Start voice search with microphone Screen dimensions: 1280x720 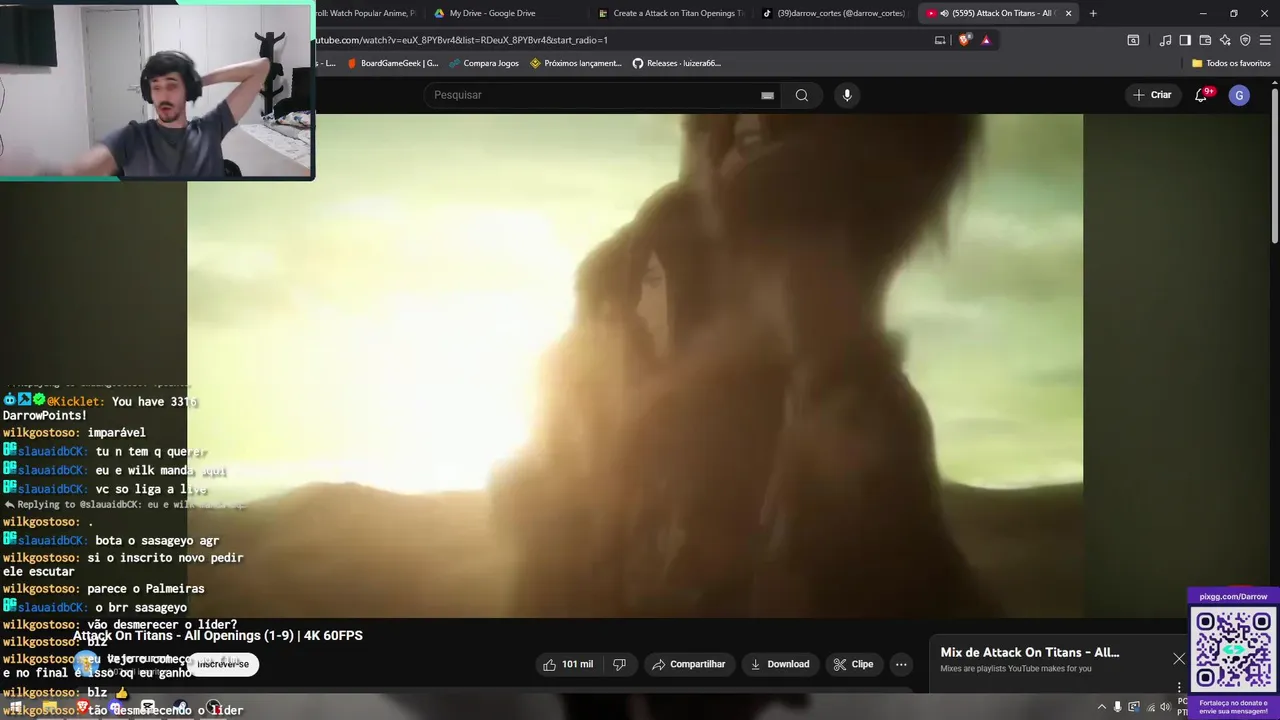coord(847,95)
